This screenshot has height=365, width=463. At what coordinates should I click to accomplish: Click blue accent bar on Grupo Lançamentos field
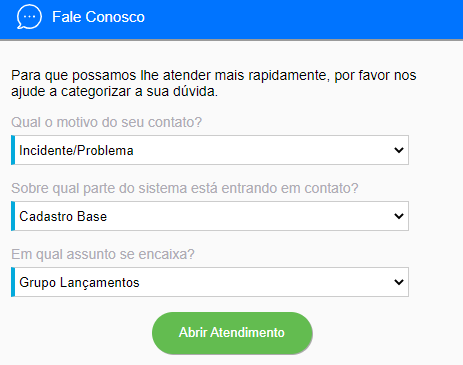[13, 282]
